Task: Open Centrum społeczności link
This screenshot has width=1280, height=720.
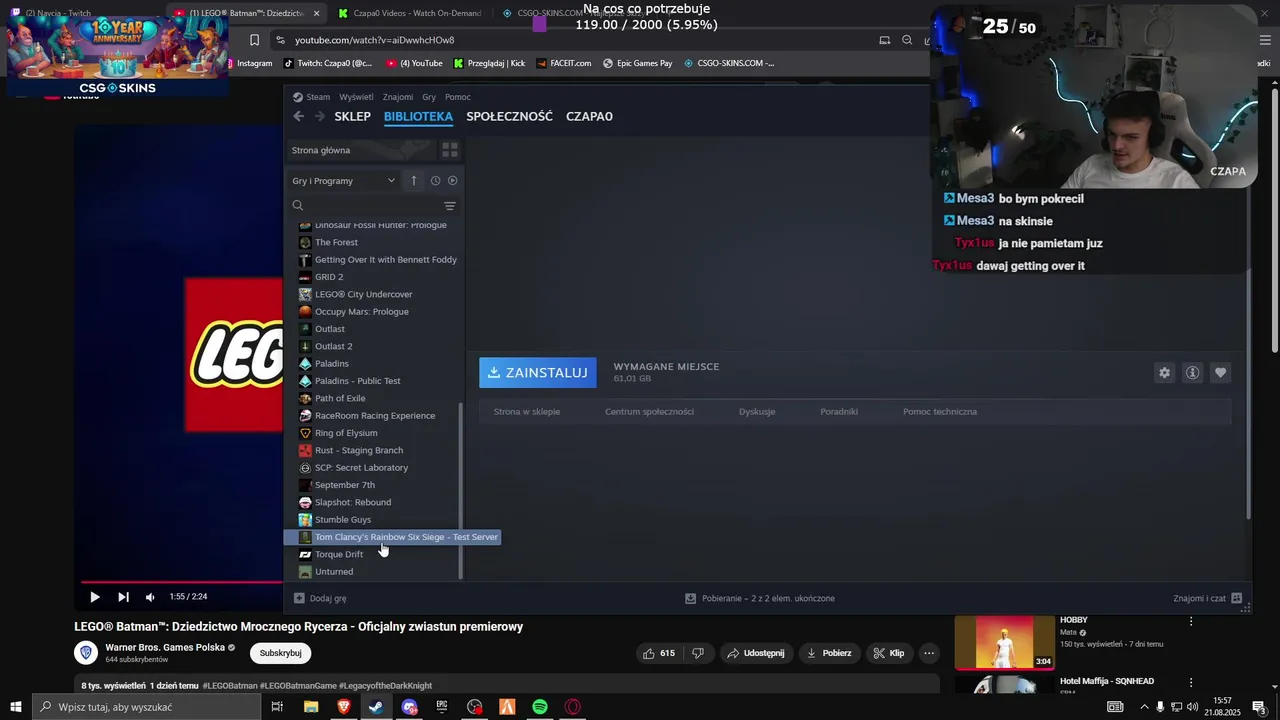Action: (x=649, y=411)
